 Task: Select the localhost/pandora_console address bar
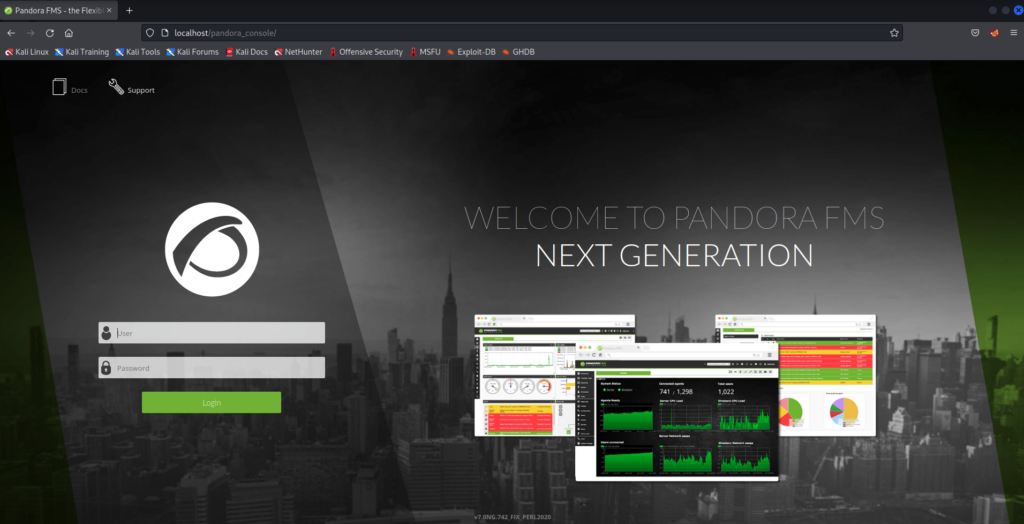click(522, 33)
